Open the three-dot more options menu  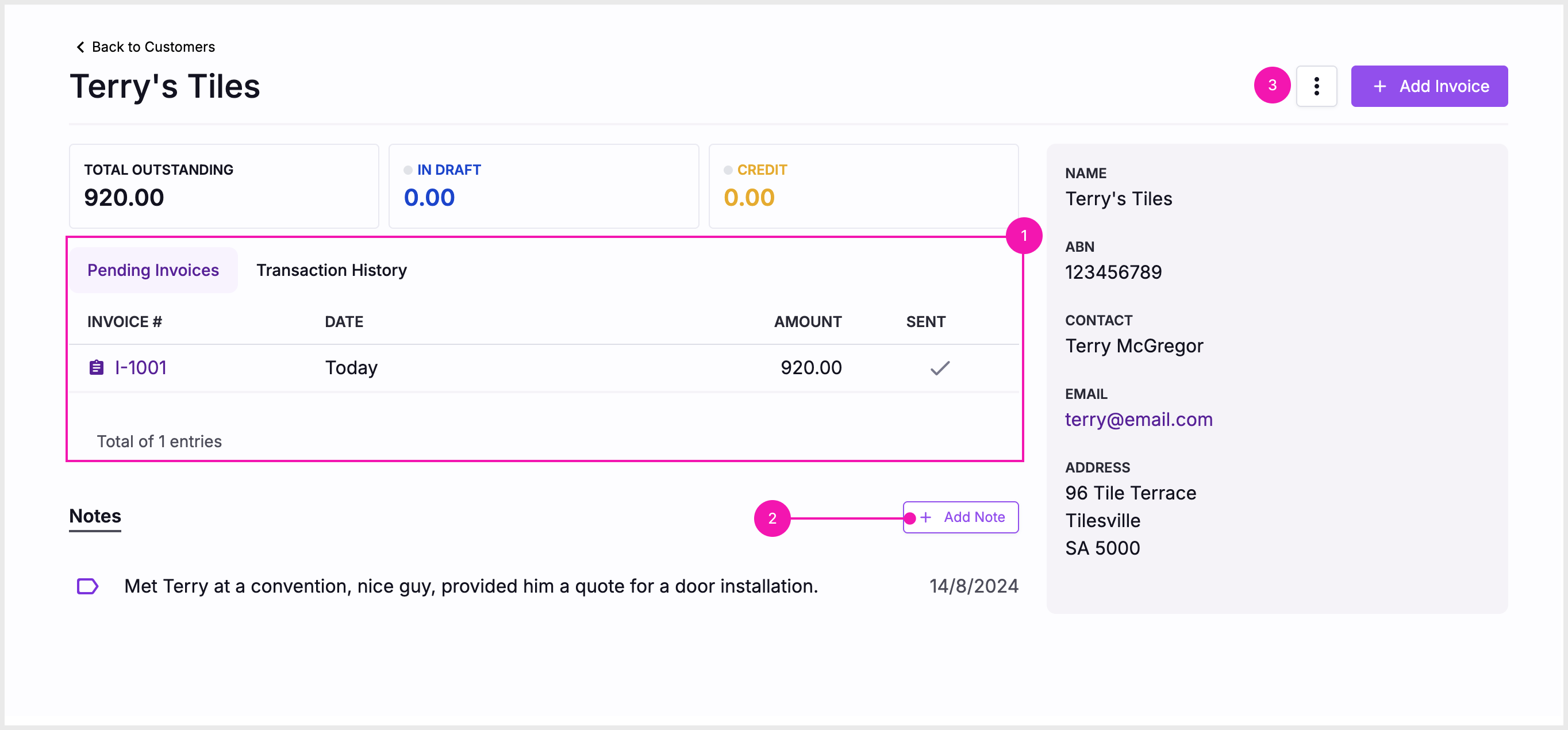(1316, 86)
